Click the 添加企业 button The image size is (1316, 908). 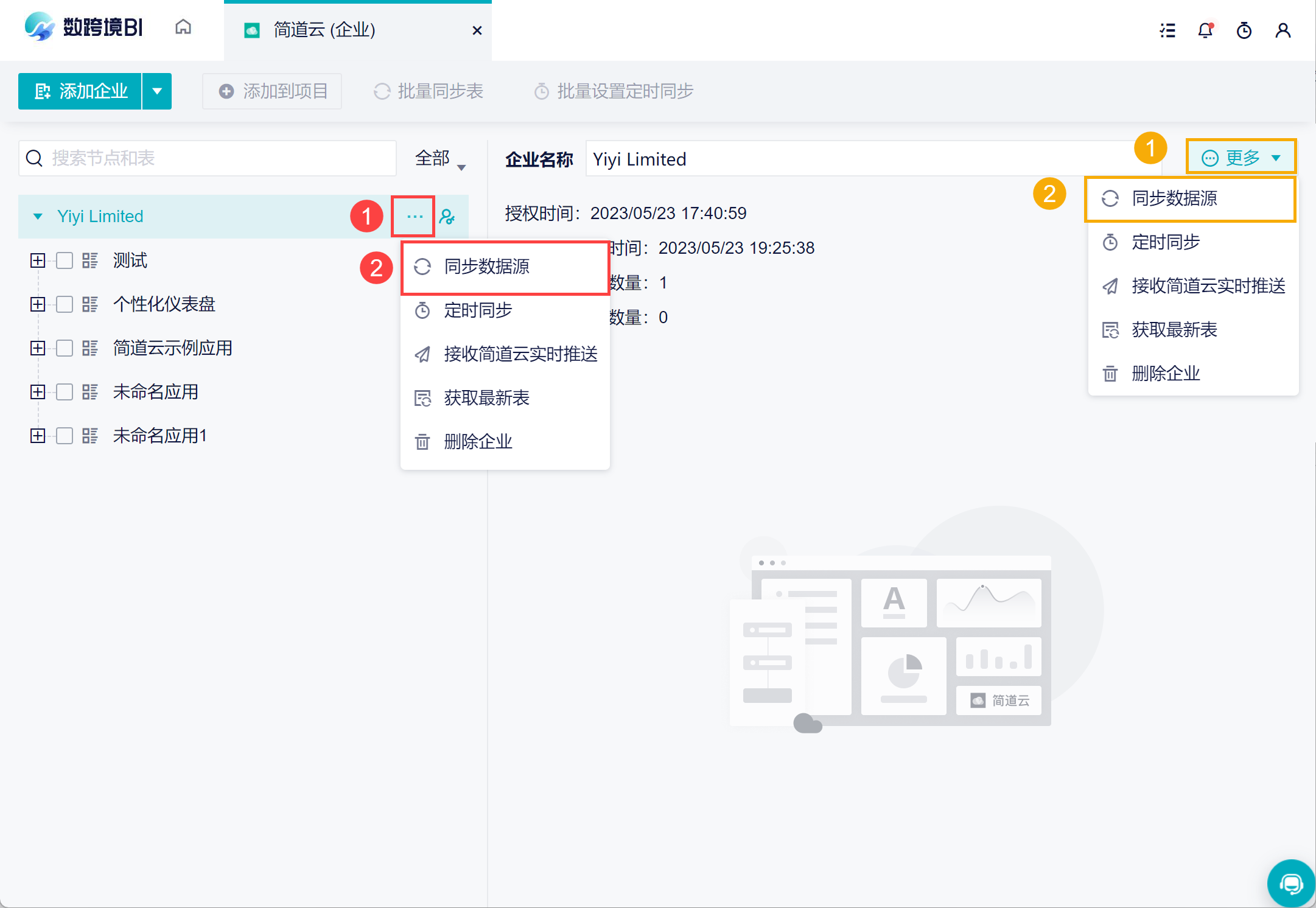coord(80,91)
